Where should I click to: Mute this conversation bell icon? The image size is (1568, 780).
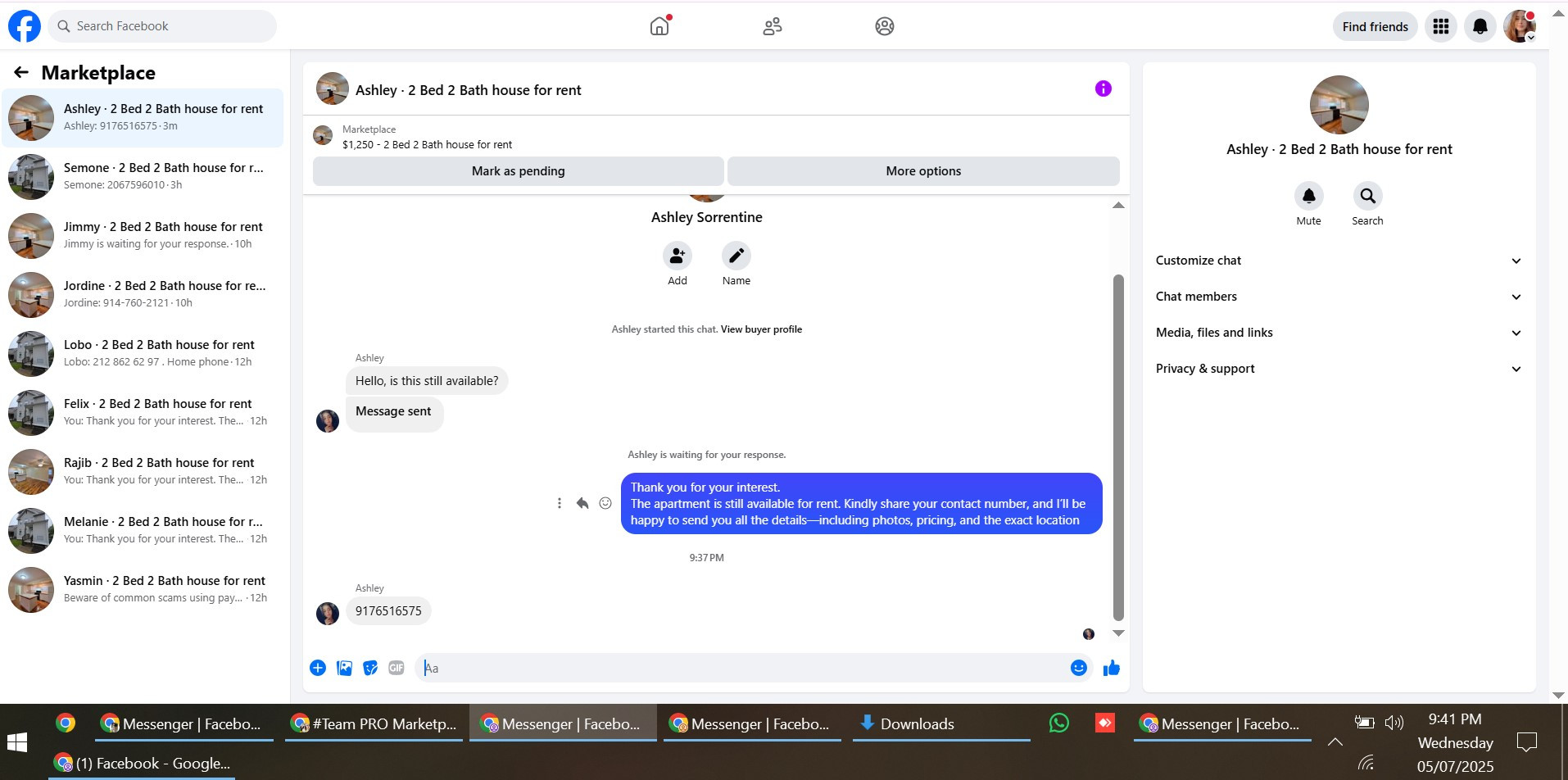[x=1309, y=196]
